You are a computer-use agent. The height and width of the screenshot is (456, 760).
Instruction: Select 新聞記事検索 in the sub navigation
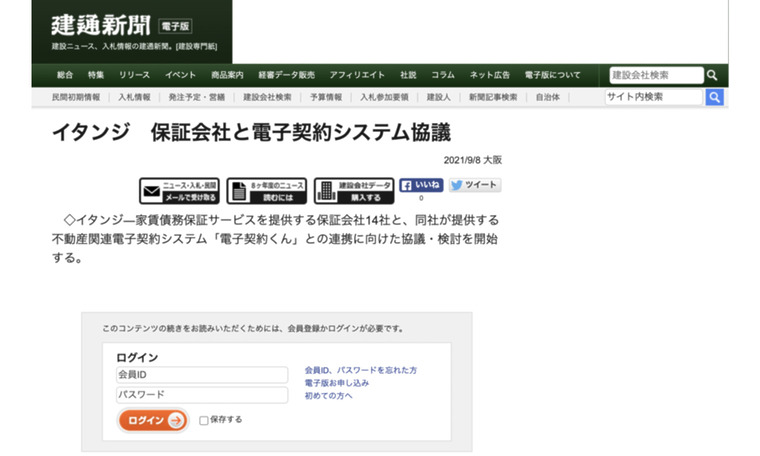click(x=493, y=97)
